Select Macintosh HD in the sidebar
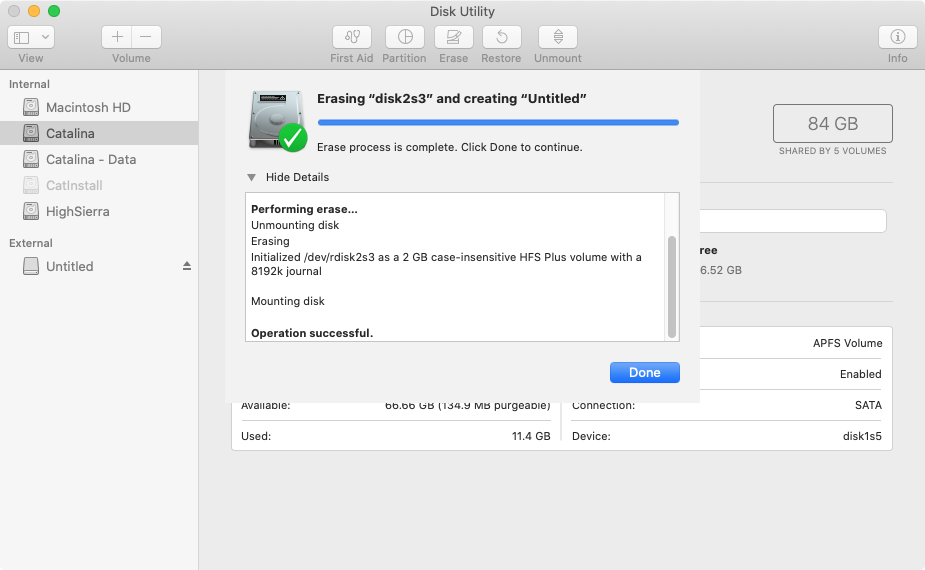This screenshot has width=925, height=570. click(x=99, y=107)
